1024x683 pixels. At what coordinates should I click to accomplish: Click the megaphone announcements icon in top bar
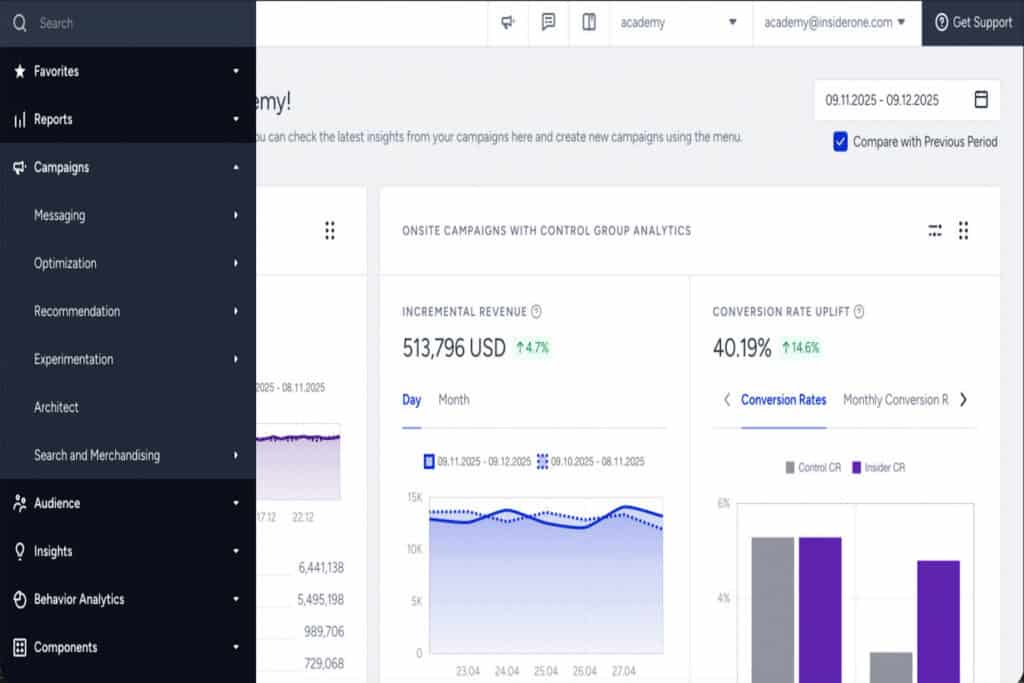[x=508, y=22]
